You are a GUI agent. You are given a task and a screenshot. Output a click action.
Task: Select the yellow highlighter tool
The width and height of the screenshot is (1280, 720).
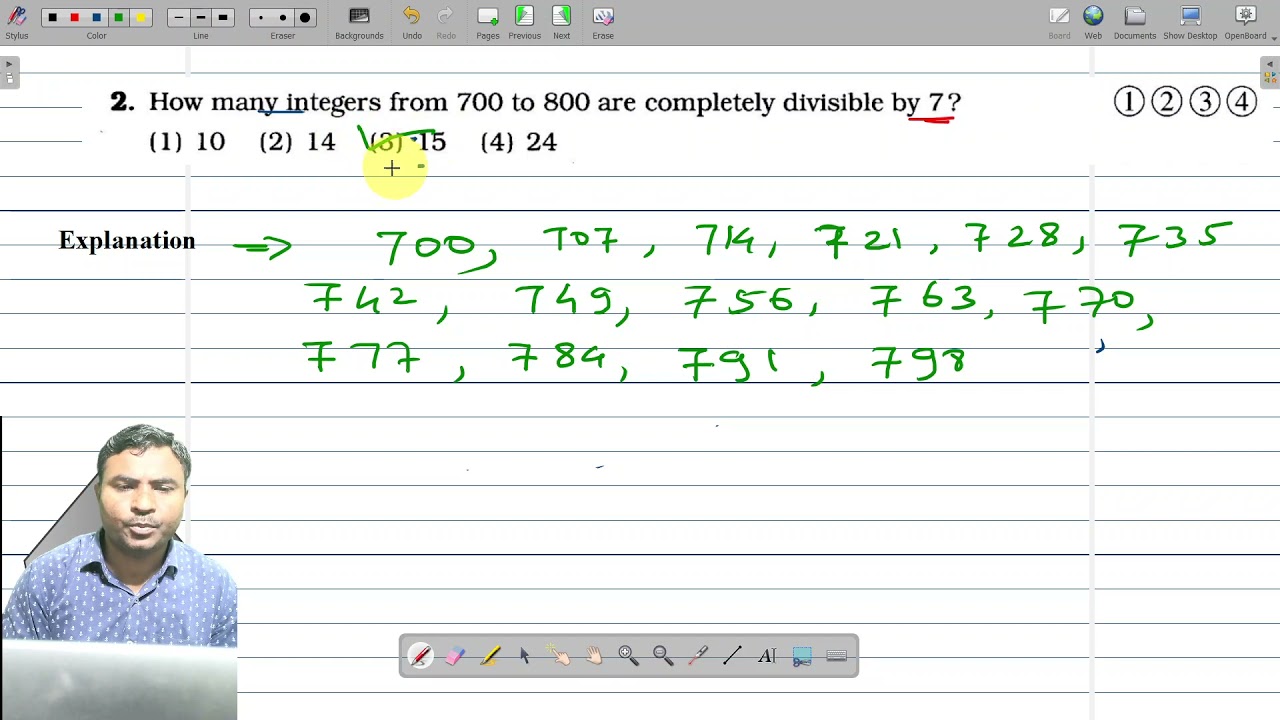click(x=490, y=656)
